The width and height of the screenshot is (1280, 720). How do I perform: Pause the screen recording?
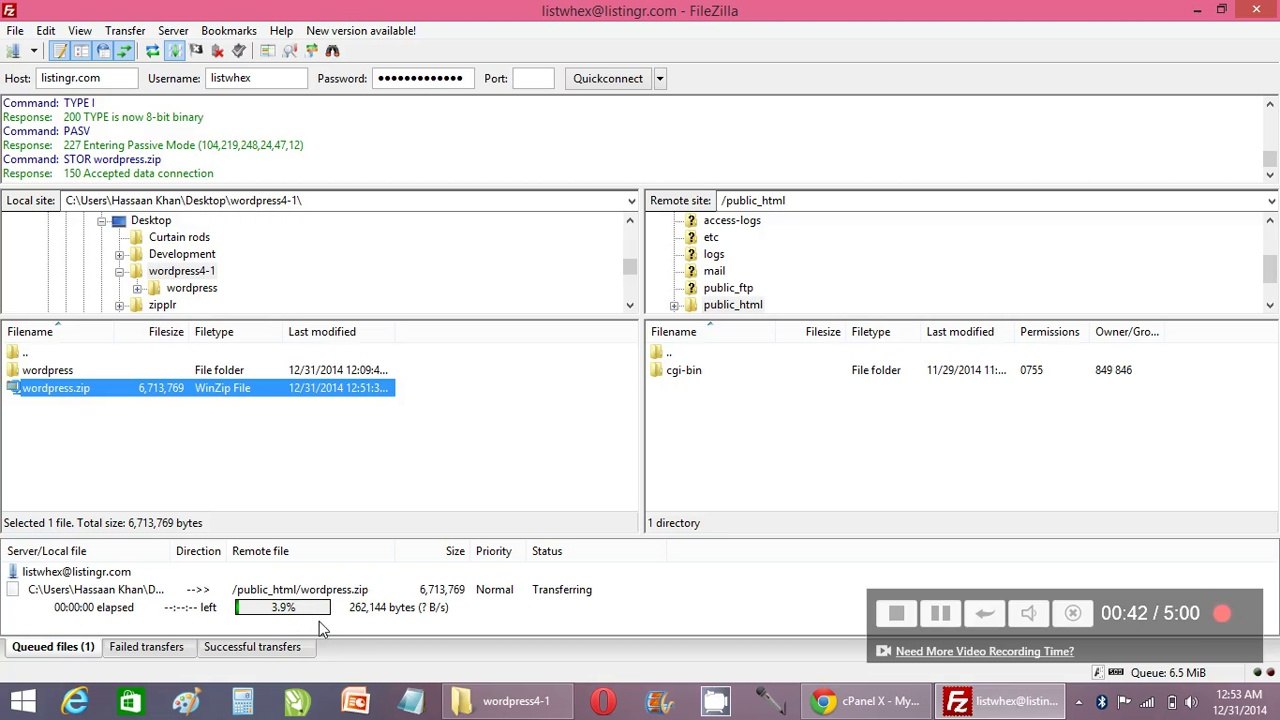pos(940,613)
